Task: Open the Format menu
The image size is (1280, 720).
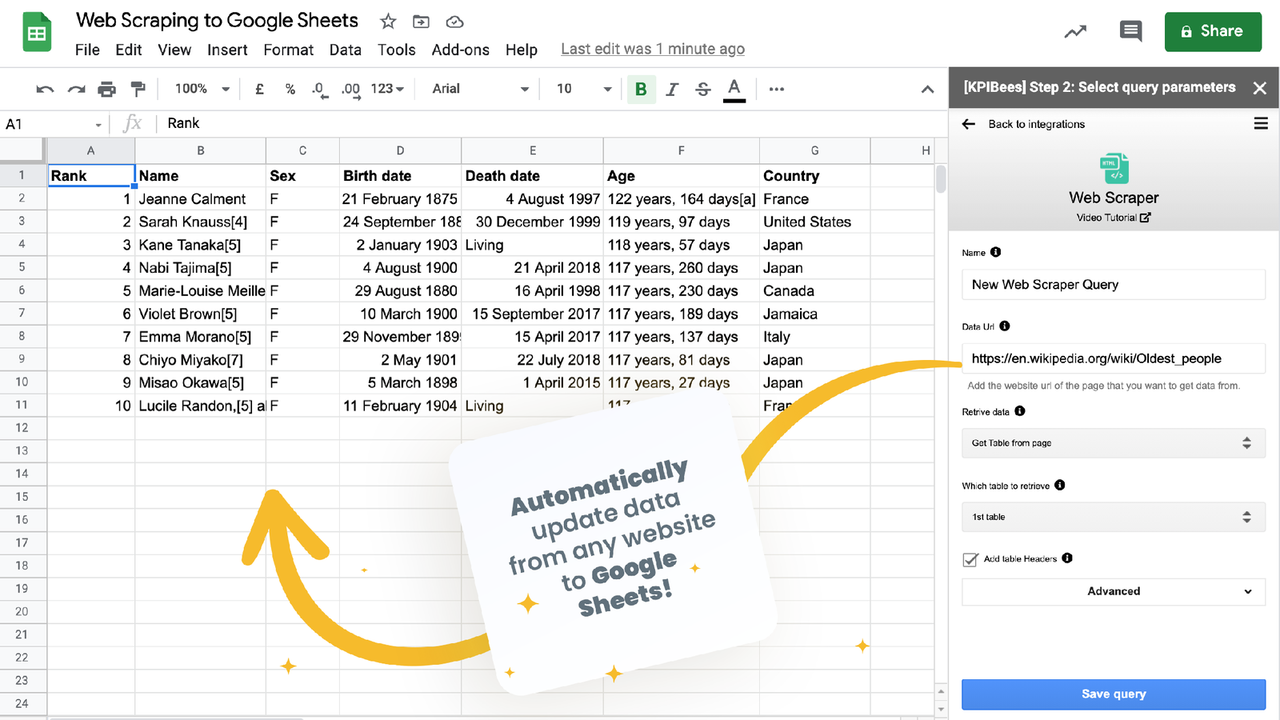Action: click(x=289, y=50)
